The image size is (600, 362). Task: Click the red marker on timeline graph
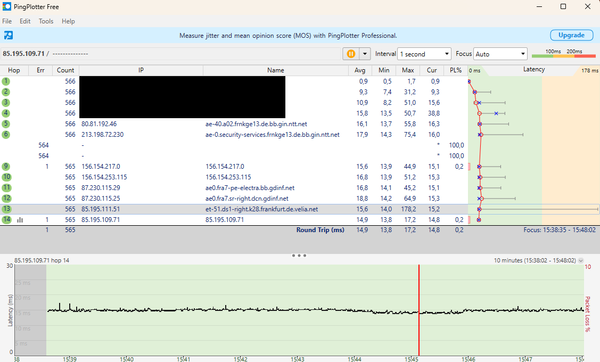419,310
